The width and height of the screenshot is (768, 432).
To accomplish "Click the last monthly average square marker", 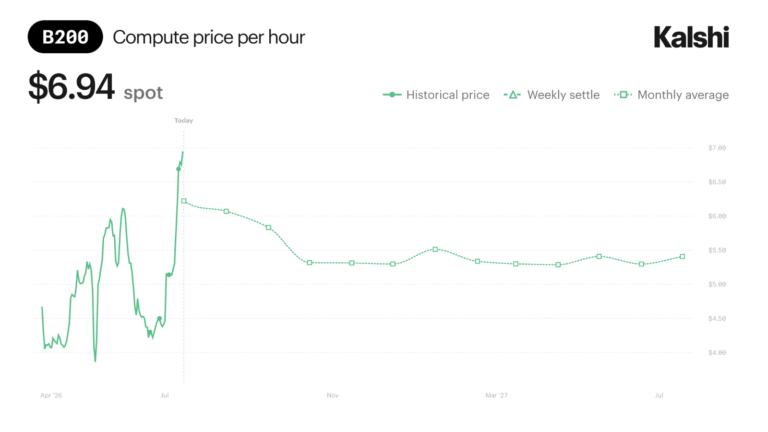I will [682, 257].
